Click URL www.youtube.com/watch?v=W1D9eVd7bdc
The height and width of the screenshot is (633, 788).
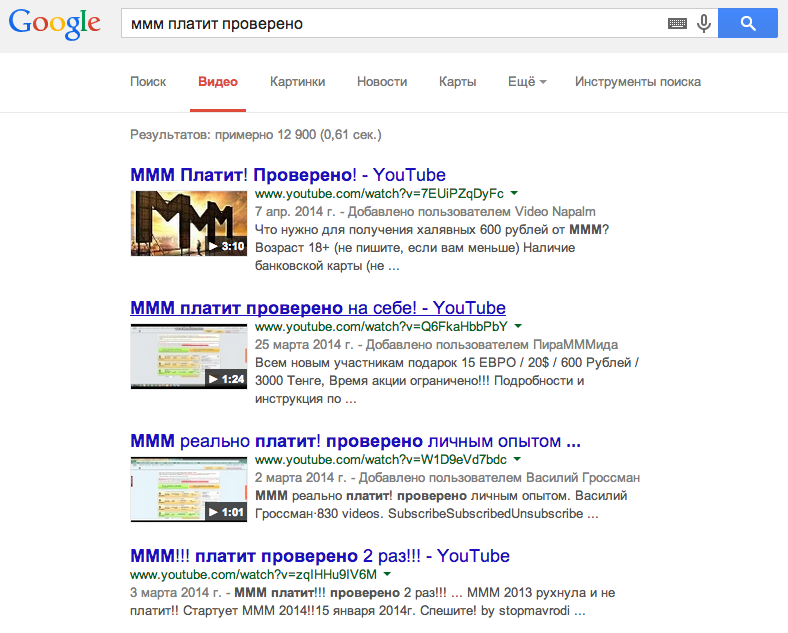[x=381, y=459]
